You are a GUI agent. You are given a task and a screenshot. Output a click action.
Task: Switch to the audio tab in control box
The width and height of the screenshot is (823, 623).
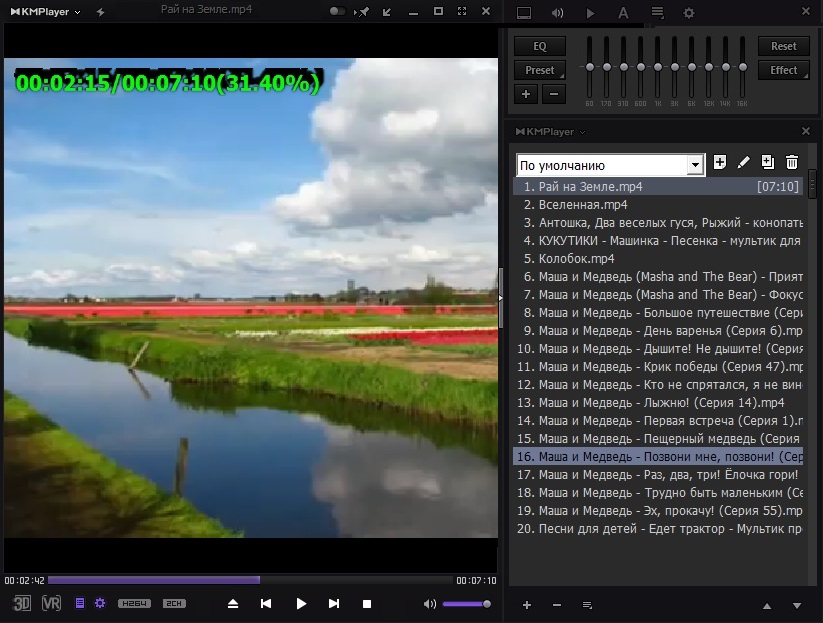point(557,13)
